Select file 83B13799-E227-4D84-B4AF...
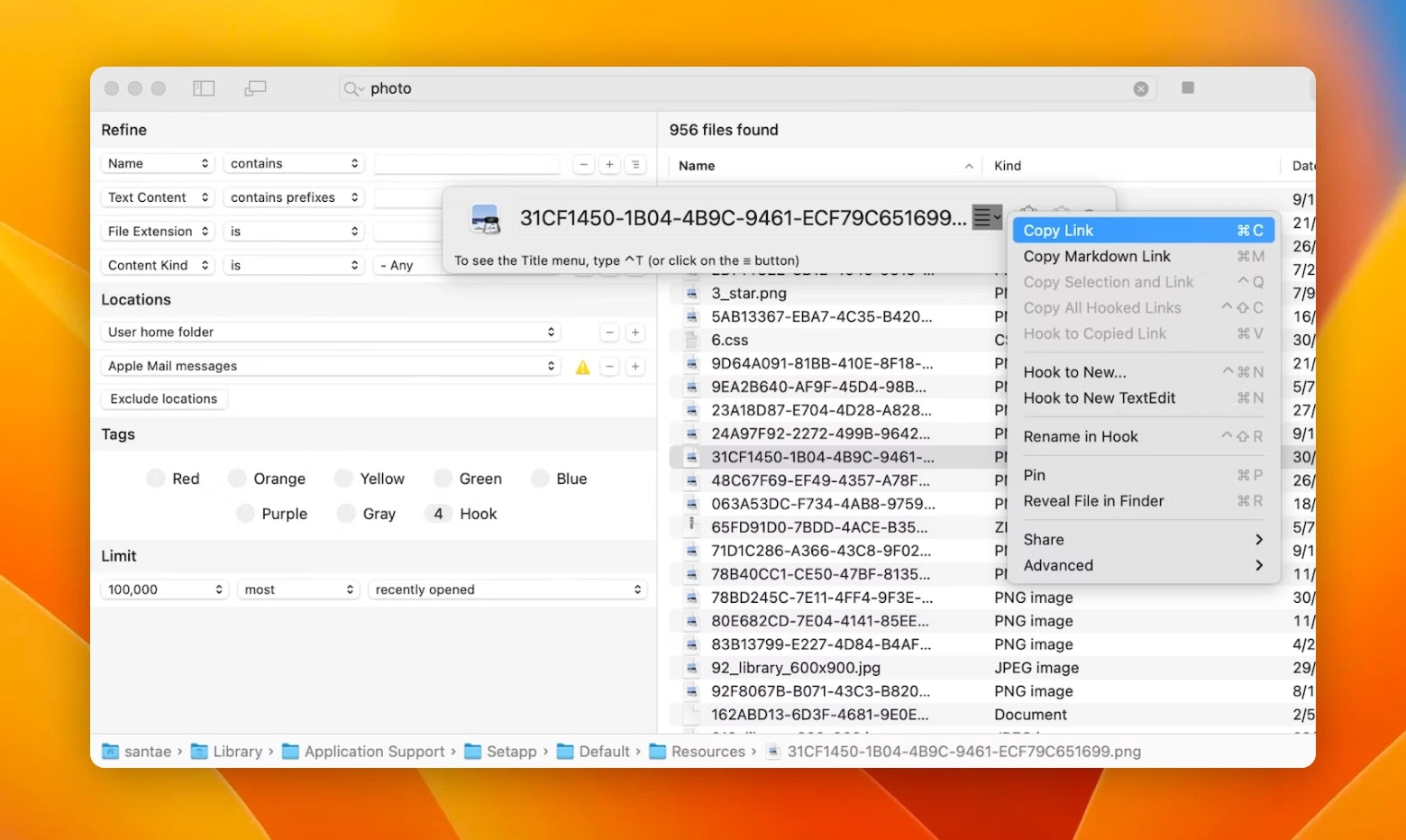This screenshot has height=840, width=1406. coord(821,644)
